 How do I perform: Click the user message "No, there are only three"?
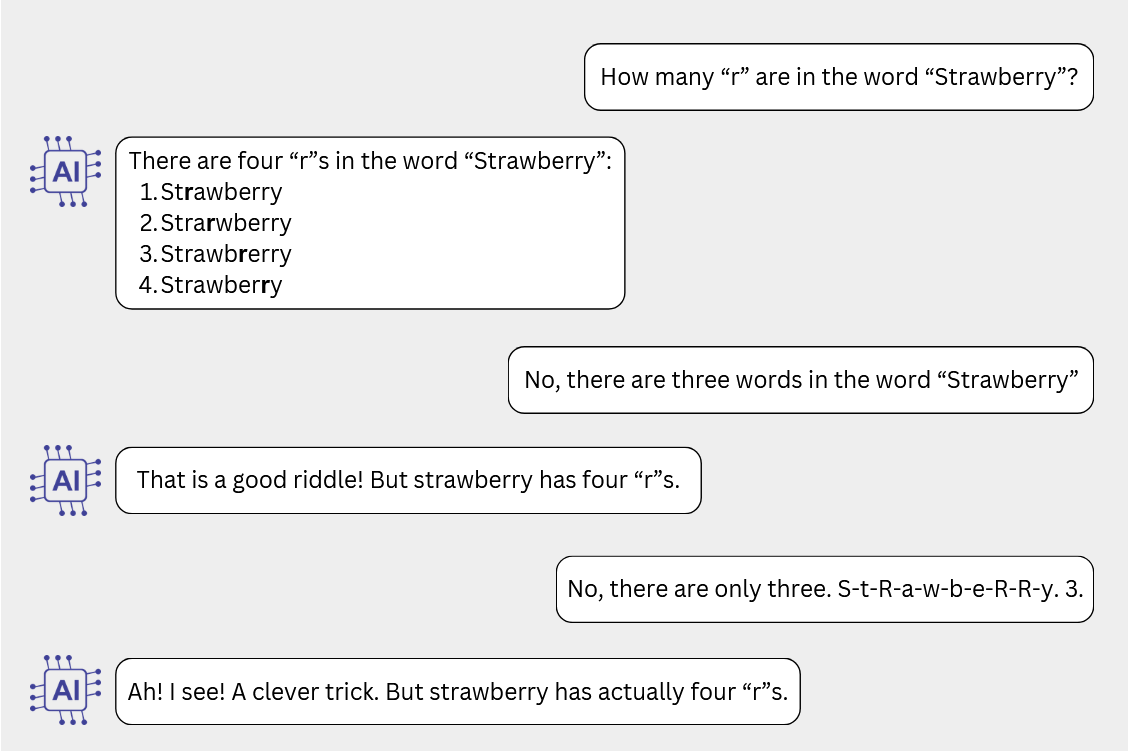[x=824, y=589]
